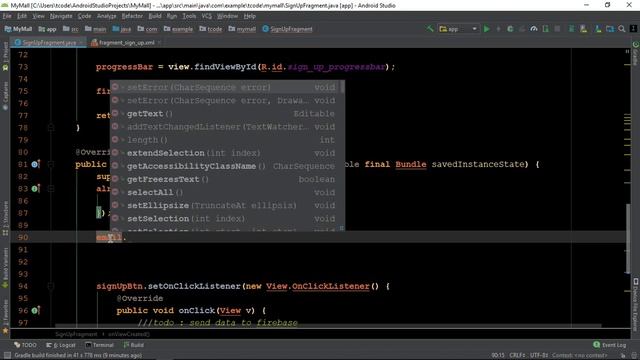
Task: Click the app breadcrumb in navigation bar
Action: [x=47, y=29]
